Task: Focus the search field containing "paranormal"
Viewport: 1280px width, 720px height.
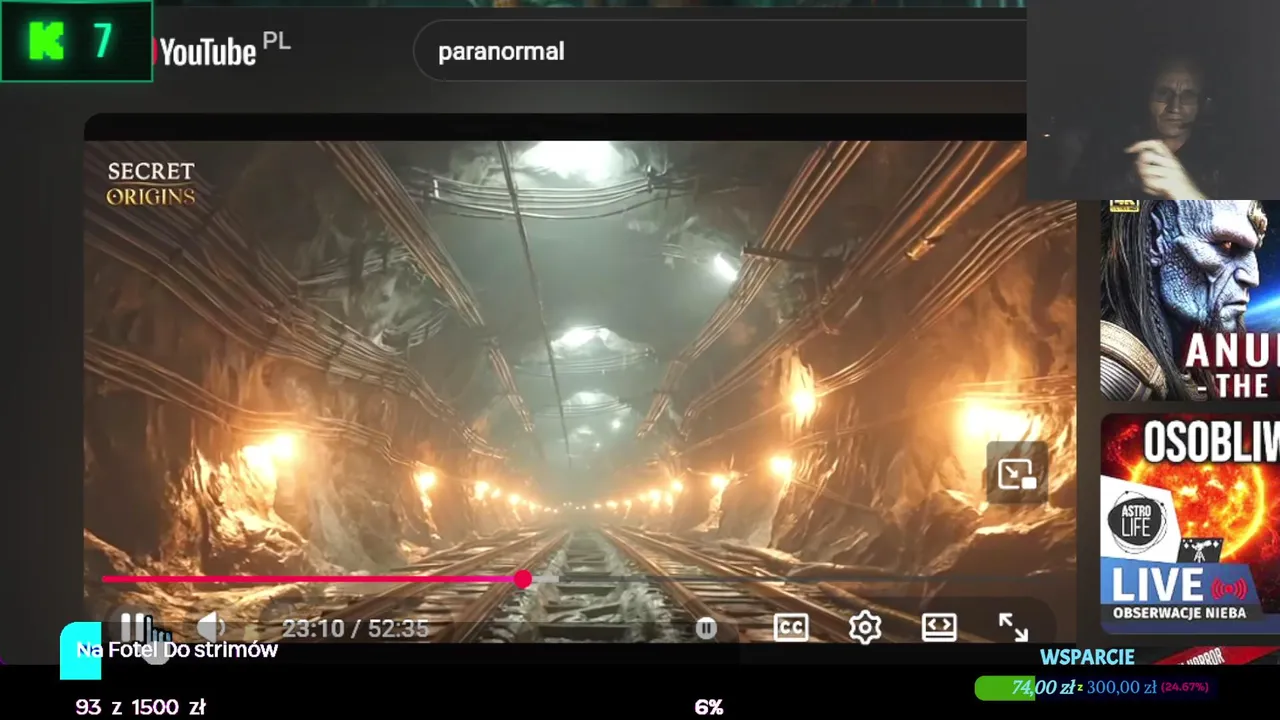Action: (720, 51)
